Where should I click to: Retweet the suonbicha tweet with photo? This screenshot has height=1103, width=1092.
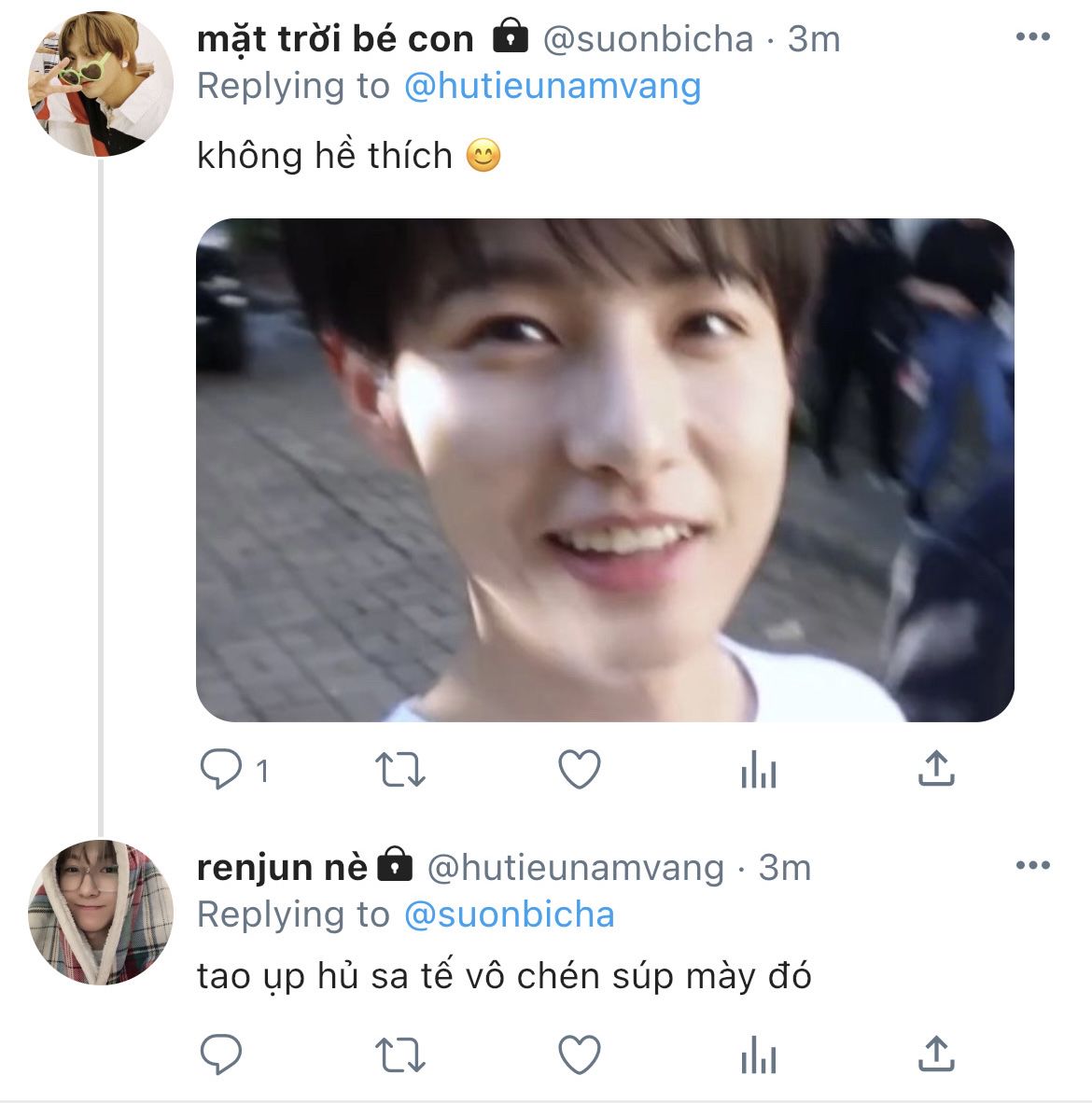point(400,770)
